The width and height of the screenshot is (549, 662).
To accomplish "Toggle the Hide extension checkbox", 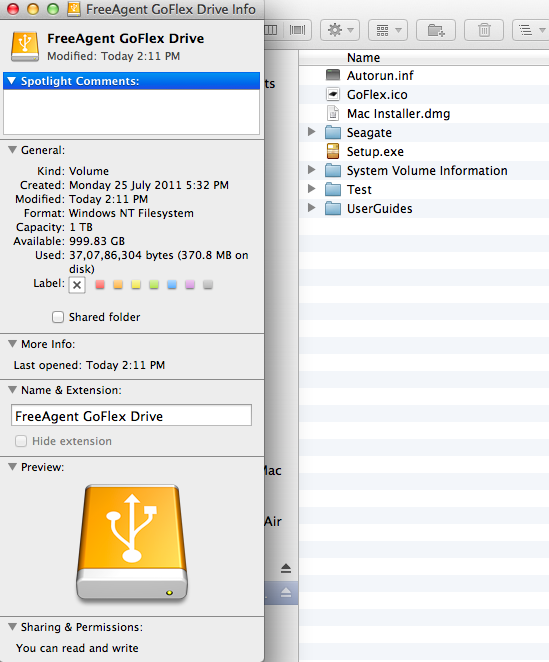I will pos(21,441).
